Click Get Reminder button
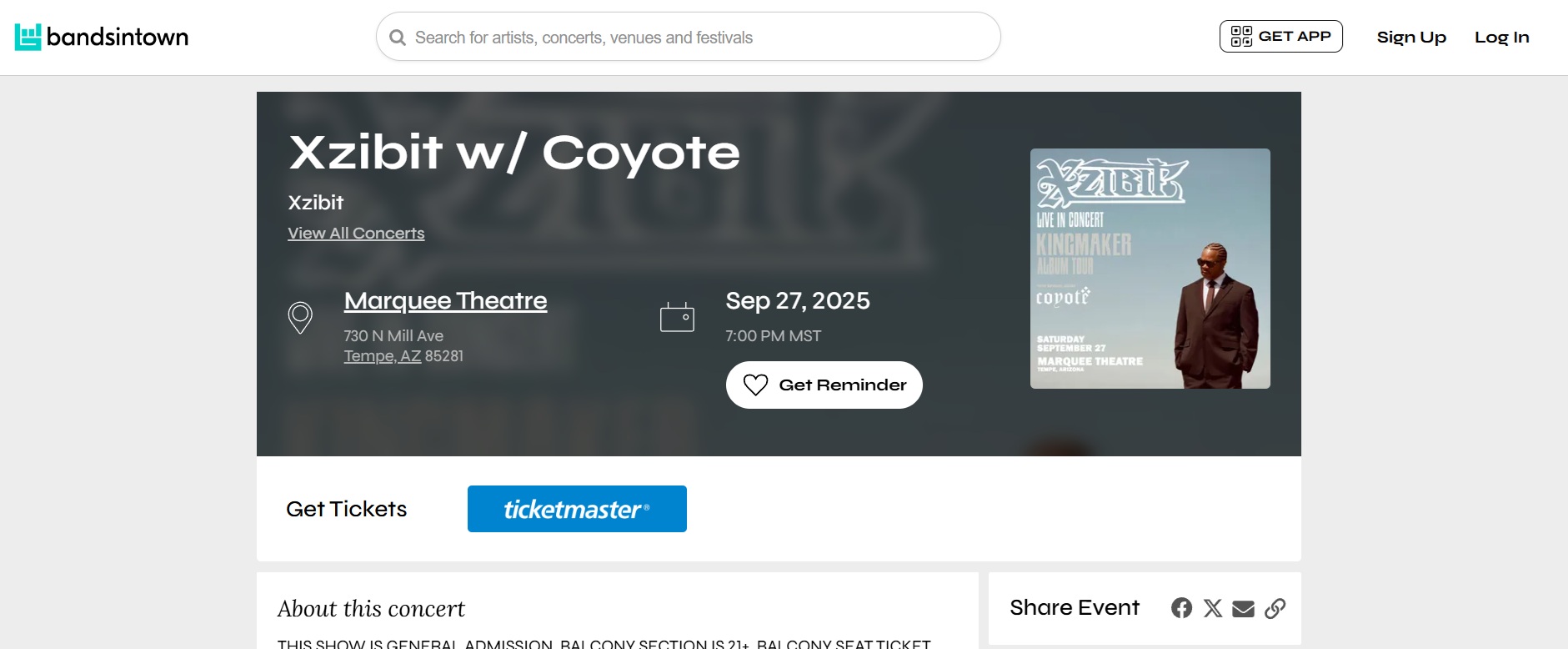 pyautogui.click(x=824, y=385)
